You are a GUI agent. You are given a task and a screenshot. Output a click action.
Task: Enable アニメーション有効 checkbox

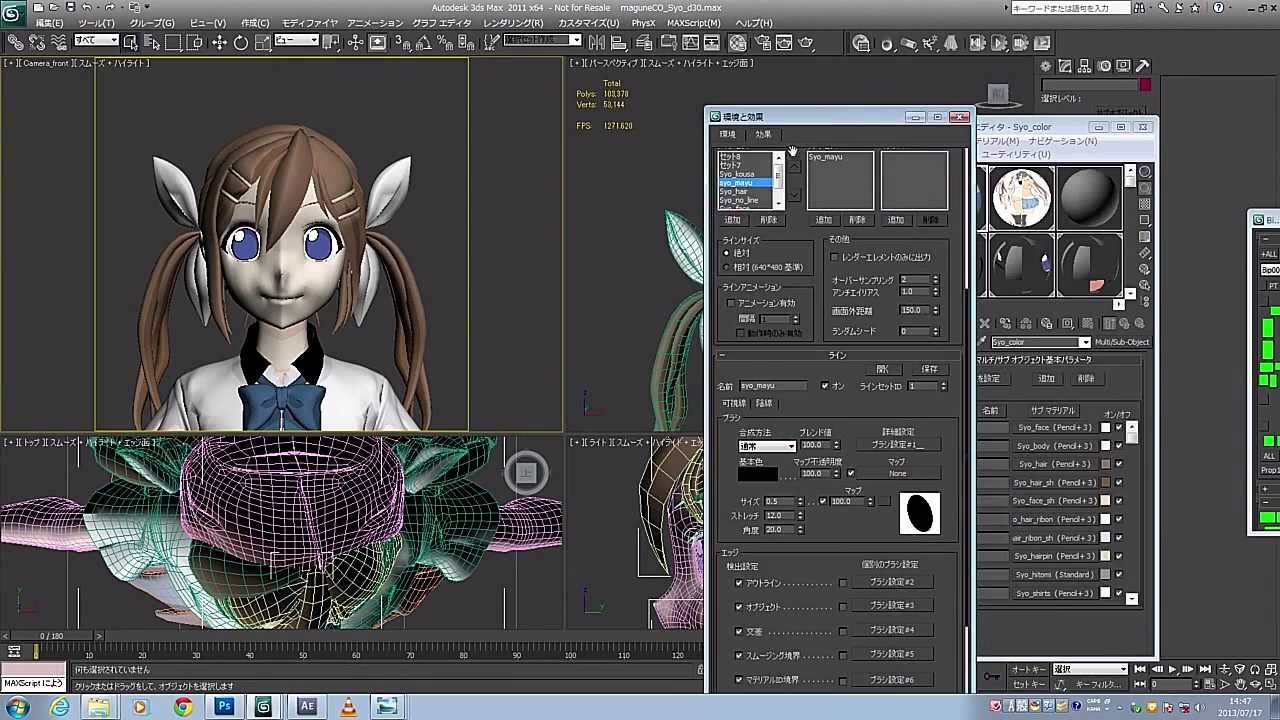click(x=731, y=303)
